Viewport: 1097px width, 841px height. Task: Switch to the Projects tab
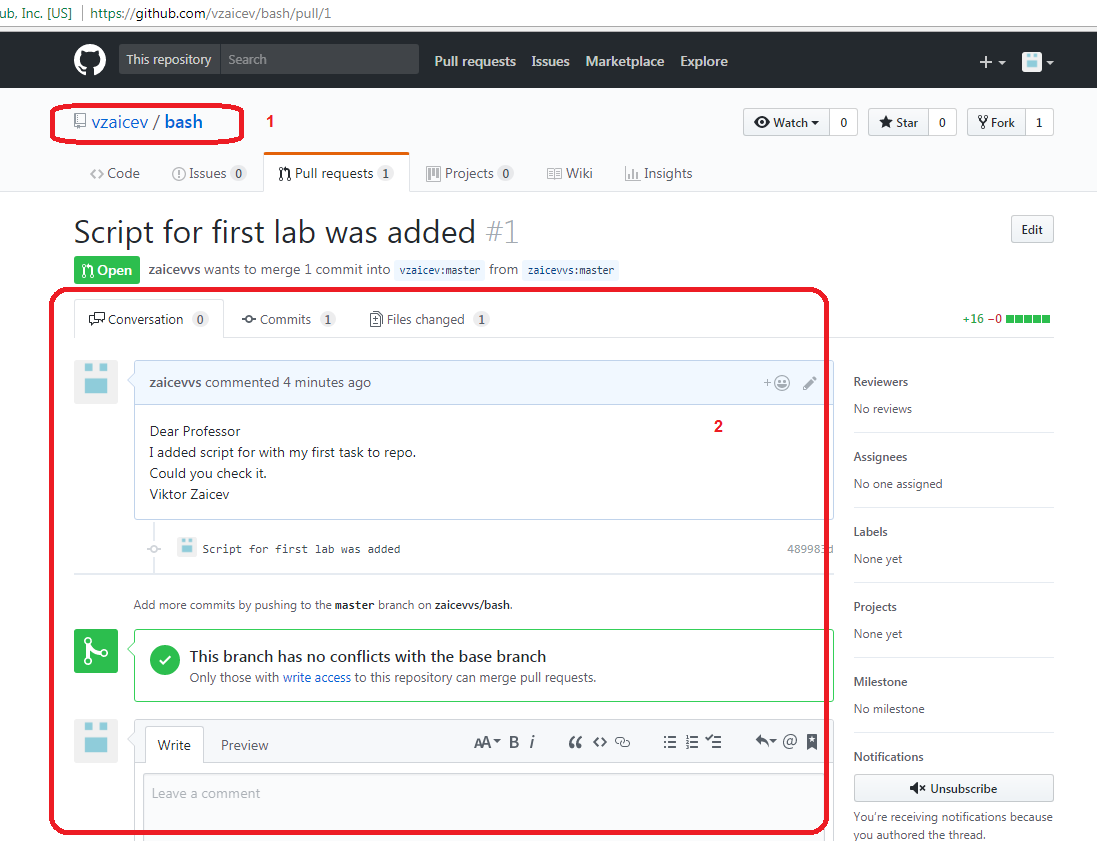(469, 174)
